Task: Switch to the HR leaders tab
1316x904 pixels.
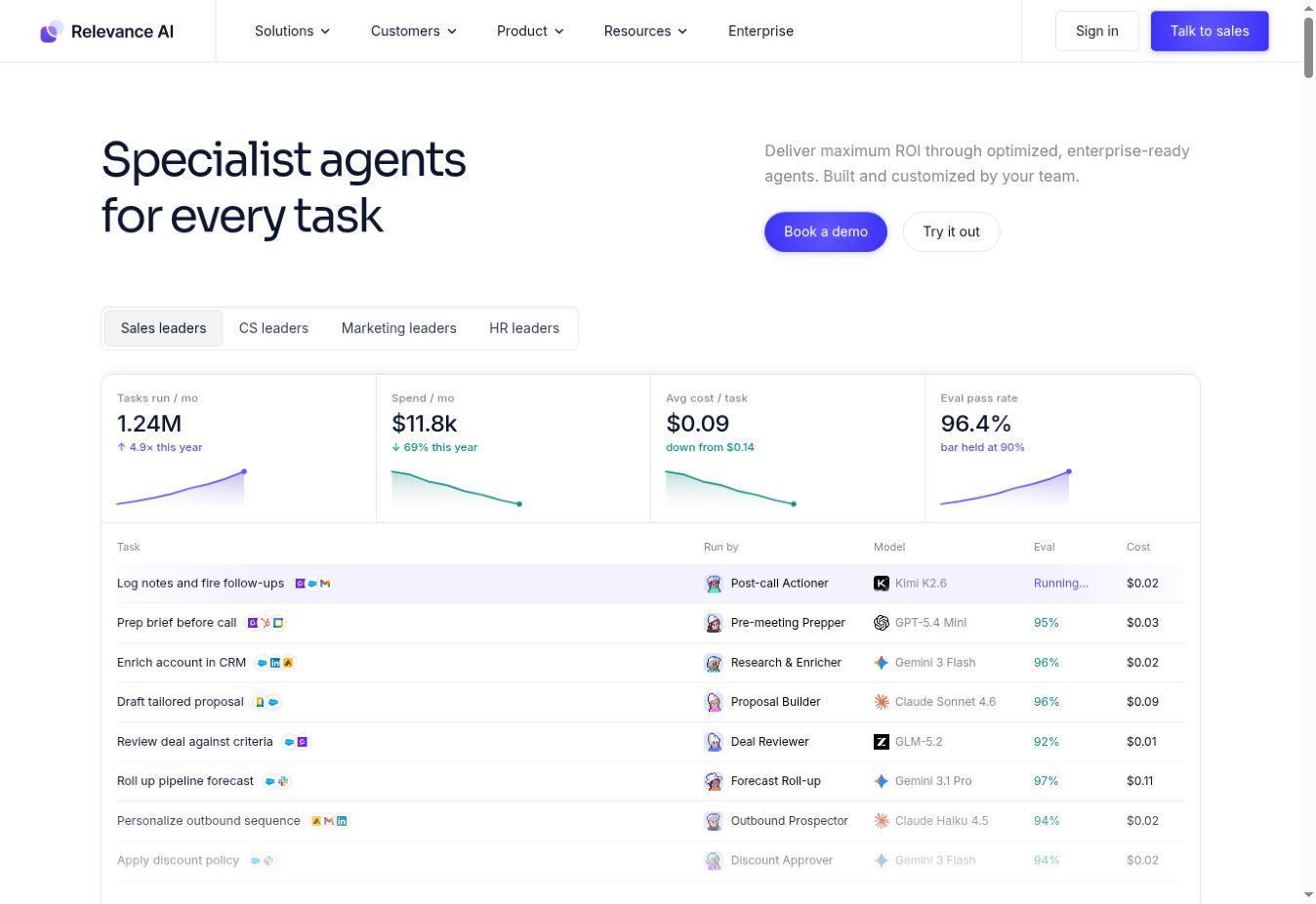Action: pyautogui.click(x=524, y=328)
